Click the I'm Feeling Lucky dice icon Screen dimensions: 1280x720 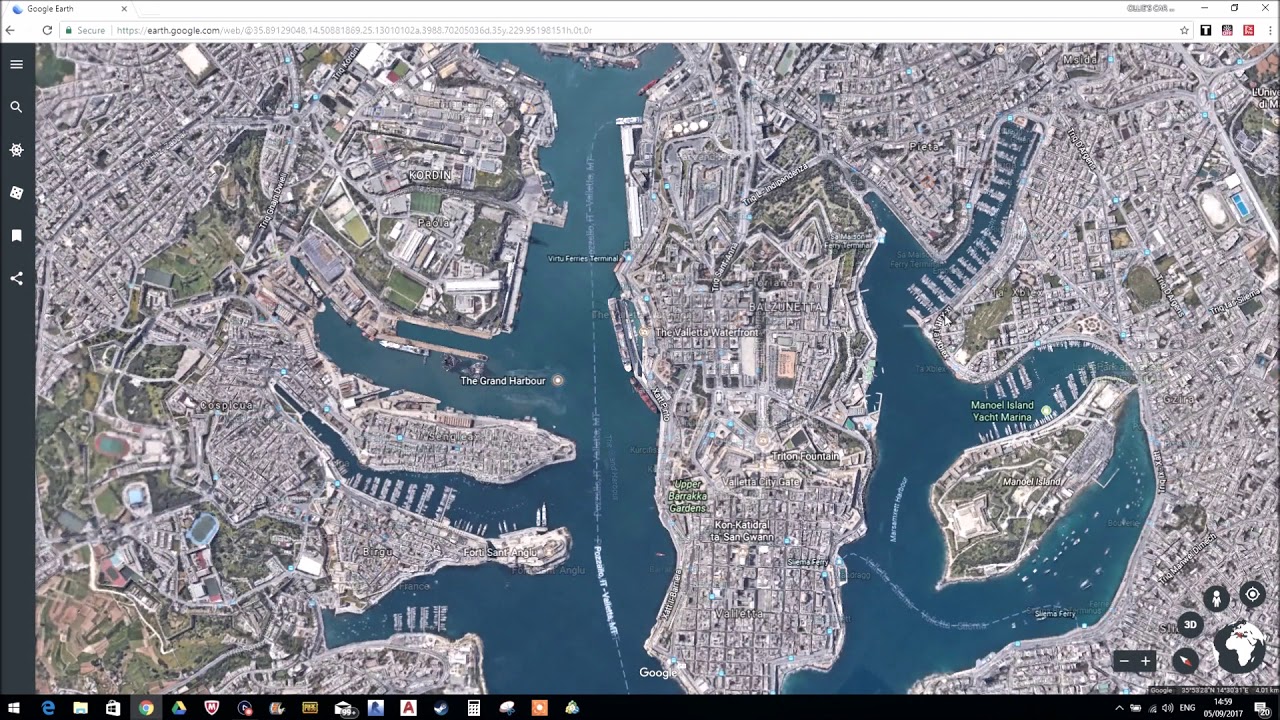coord(16,193)
